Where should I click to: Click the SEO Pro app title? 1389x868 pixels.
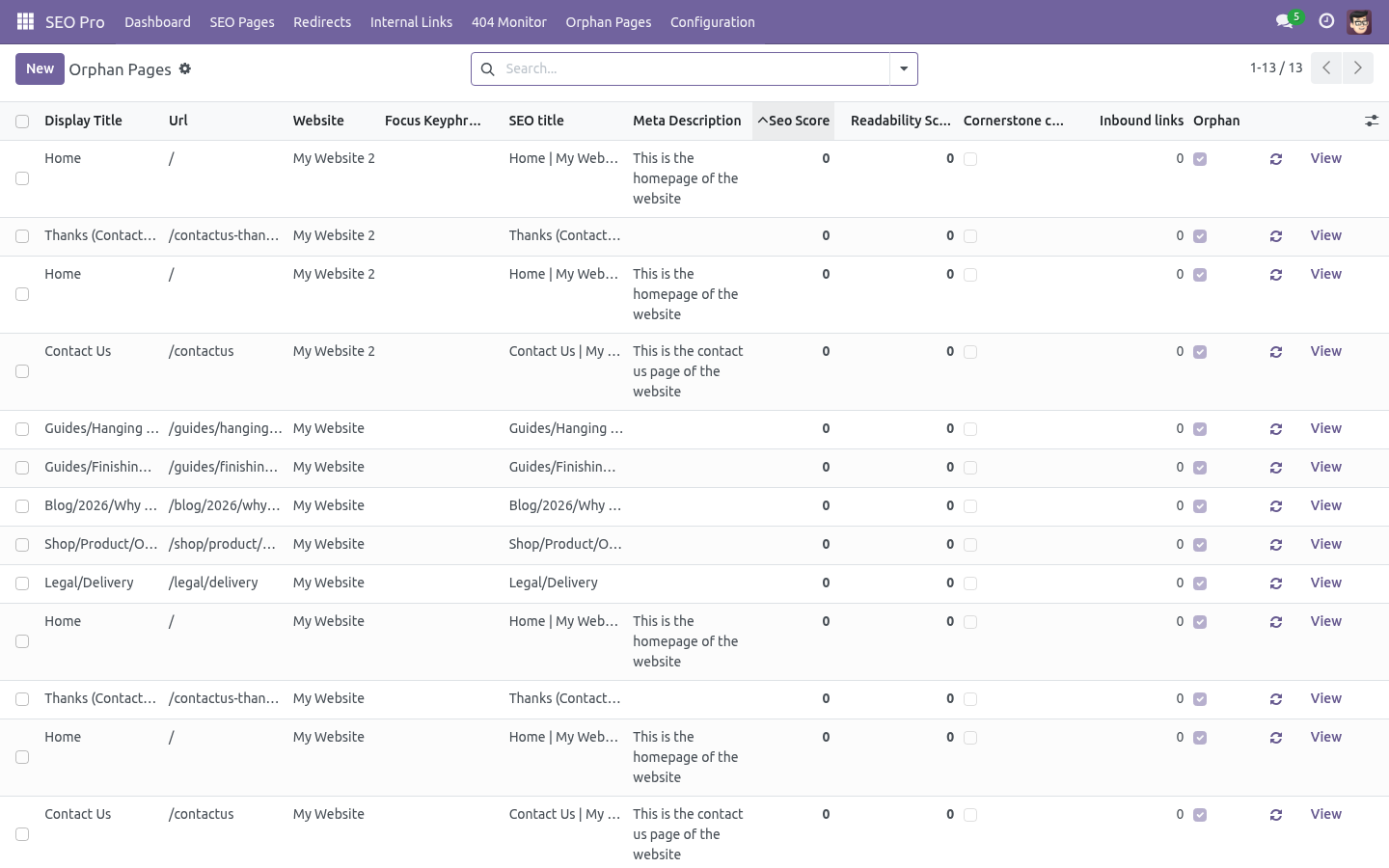74,21
